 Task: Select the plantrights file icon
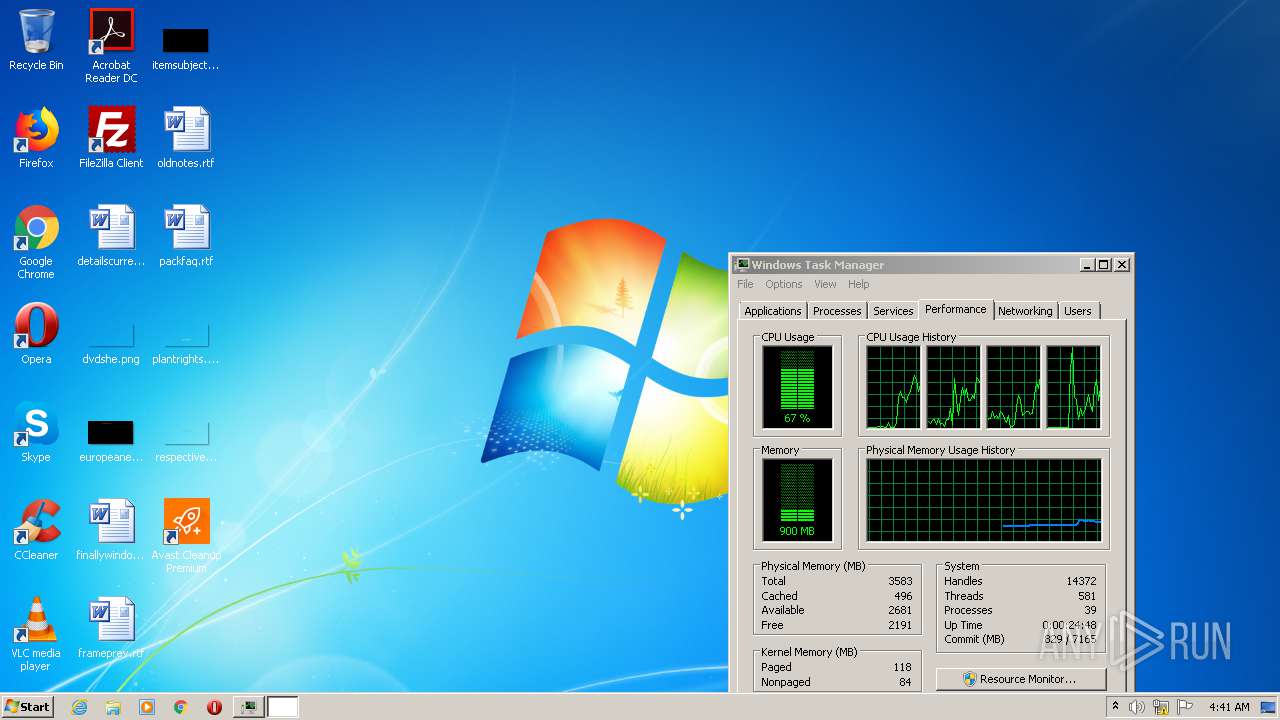(186, 342)
